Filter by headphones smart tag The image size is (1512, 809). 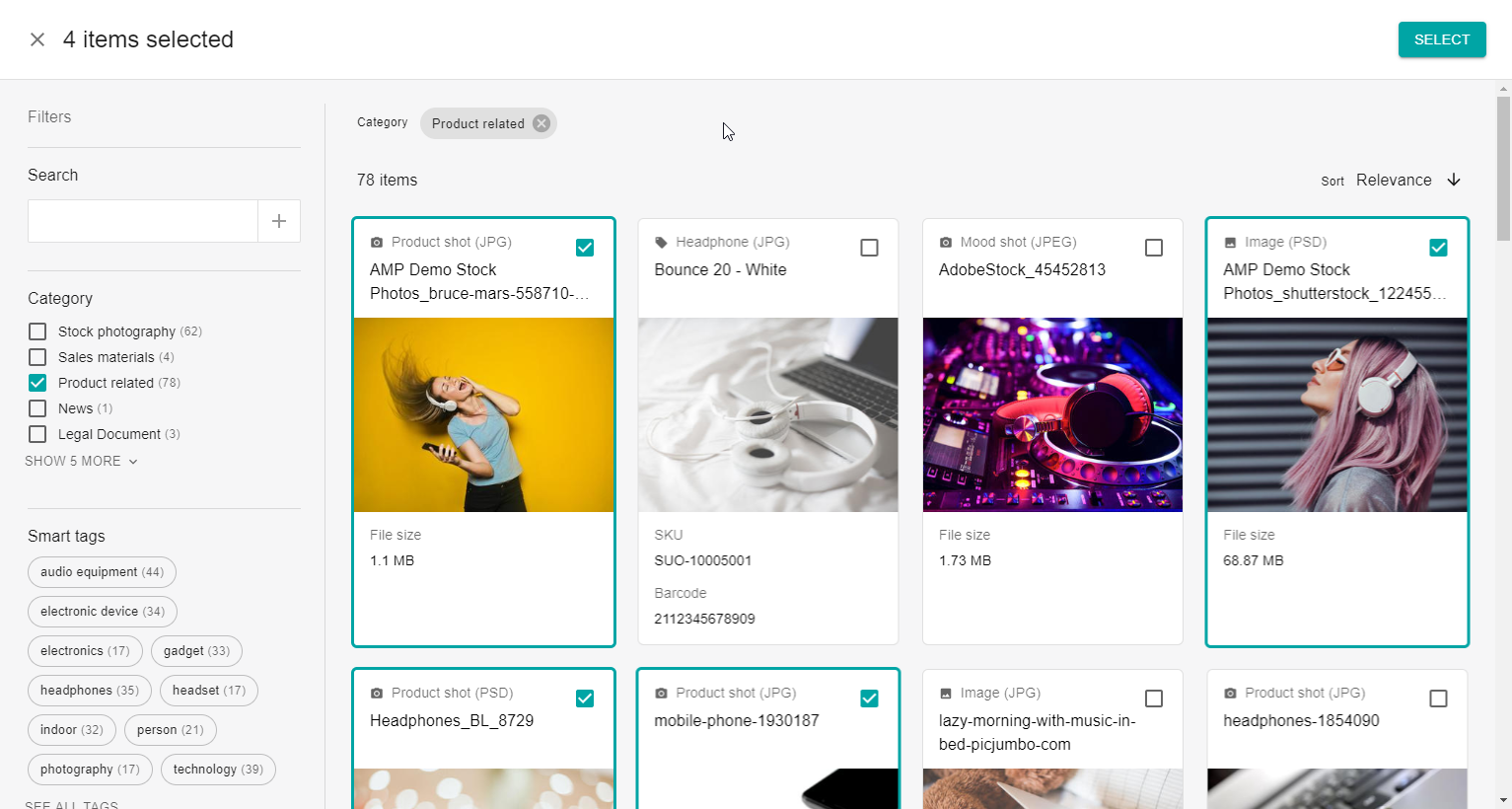coord(90,691)
